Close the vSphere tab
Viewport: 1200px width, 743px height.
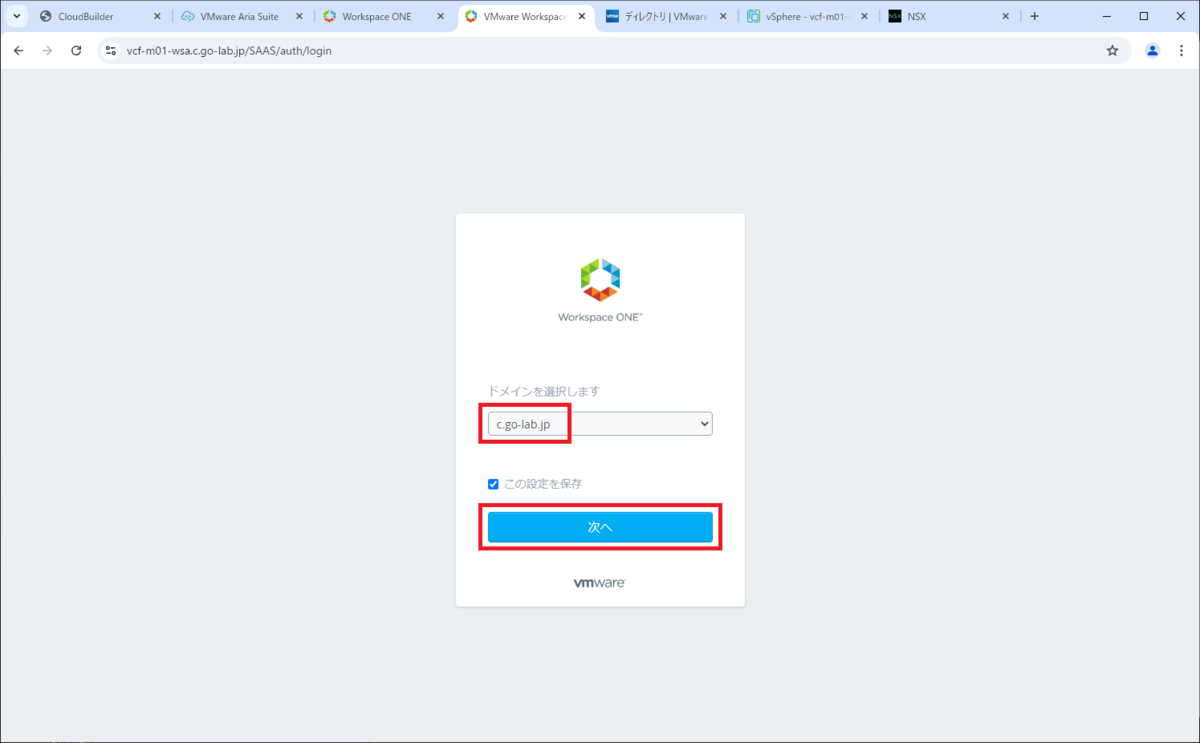click(866, 17)
